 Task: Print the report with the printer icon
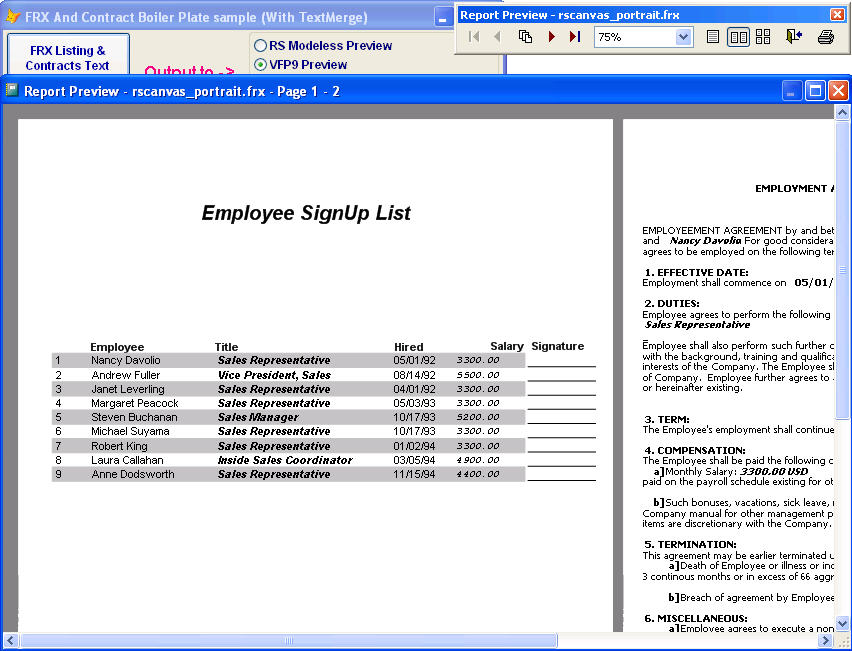[826, 36]
